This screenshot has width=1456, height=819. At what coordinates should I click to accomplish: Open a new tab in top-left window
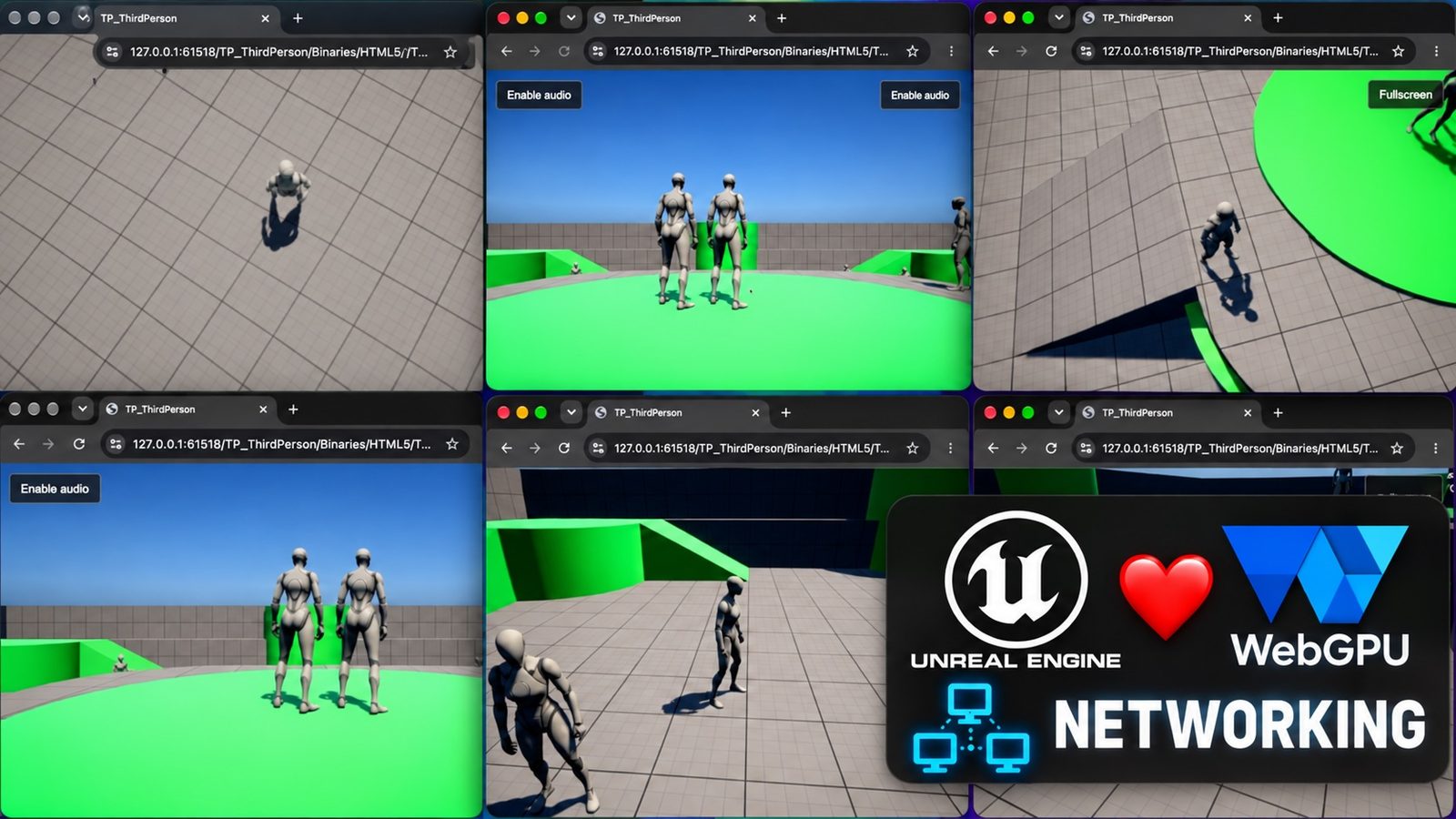(x=298, y=18)
